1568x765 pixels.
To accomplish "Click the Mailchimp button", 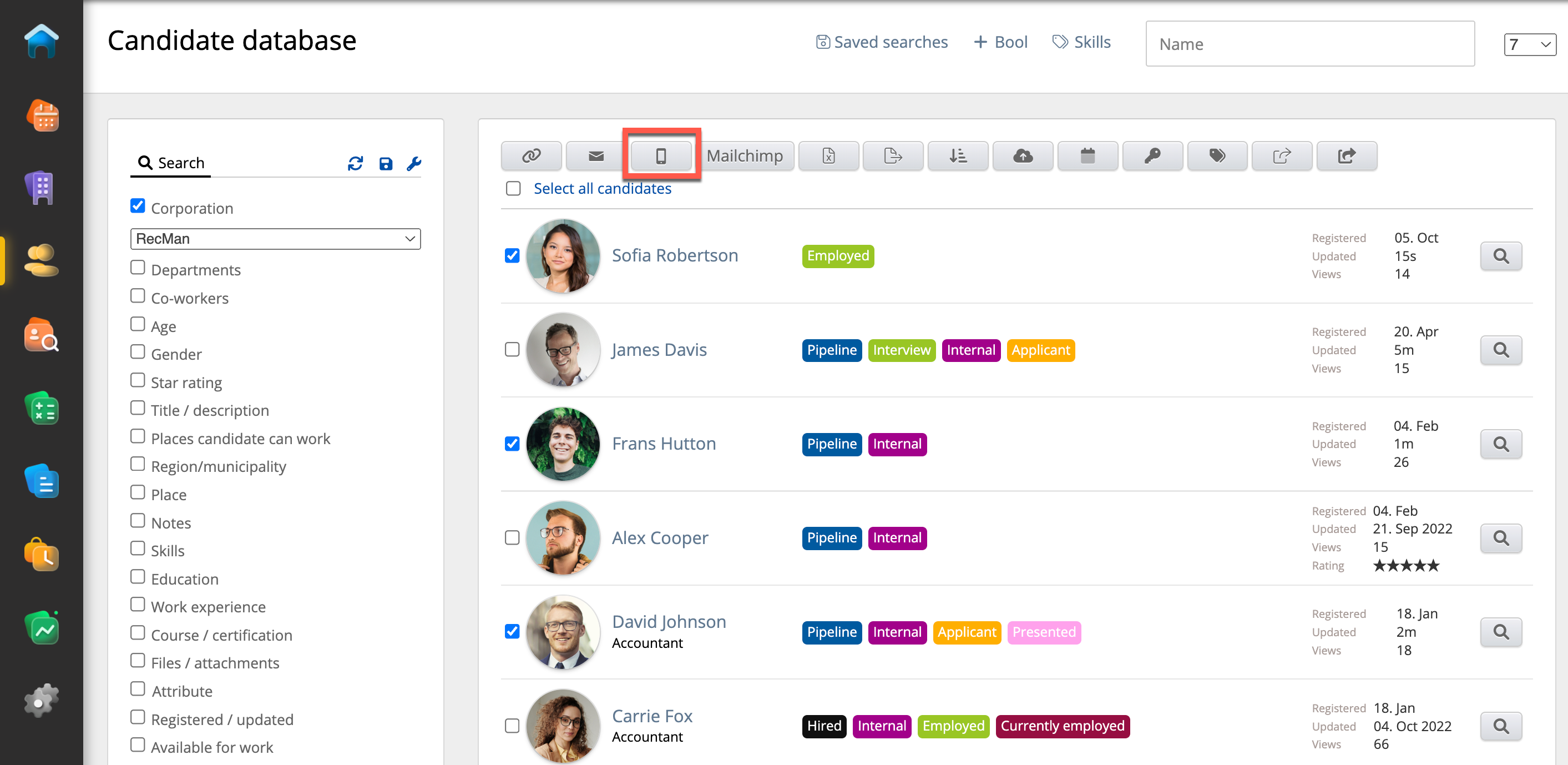I will (745, 156).
